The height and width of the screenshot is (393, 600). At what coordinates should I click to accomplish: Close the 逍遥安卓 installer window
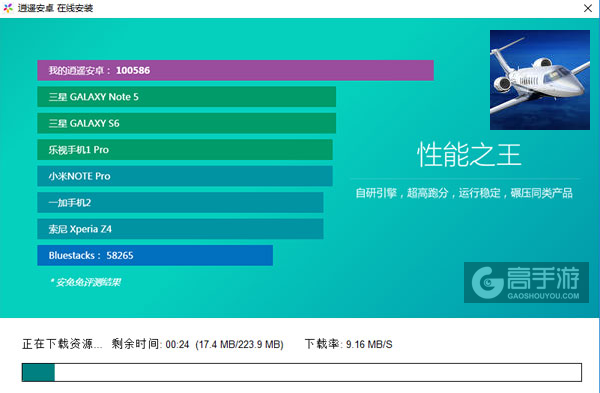coord(588,8)
